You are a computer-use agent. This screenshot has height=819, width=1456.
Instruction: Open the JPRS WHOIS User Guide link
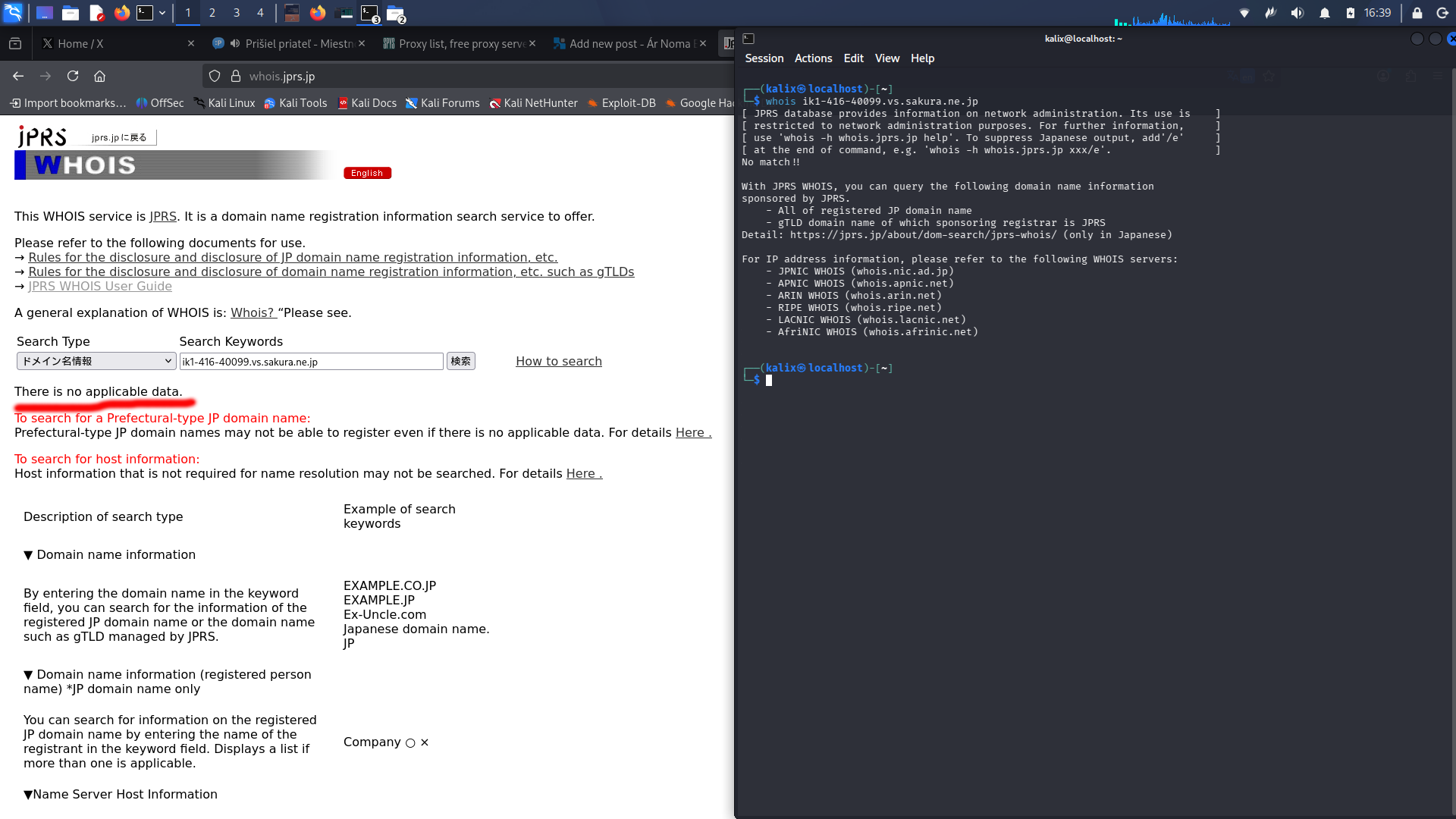coord(100,287)
